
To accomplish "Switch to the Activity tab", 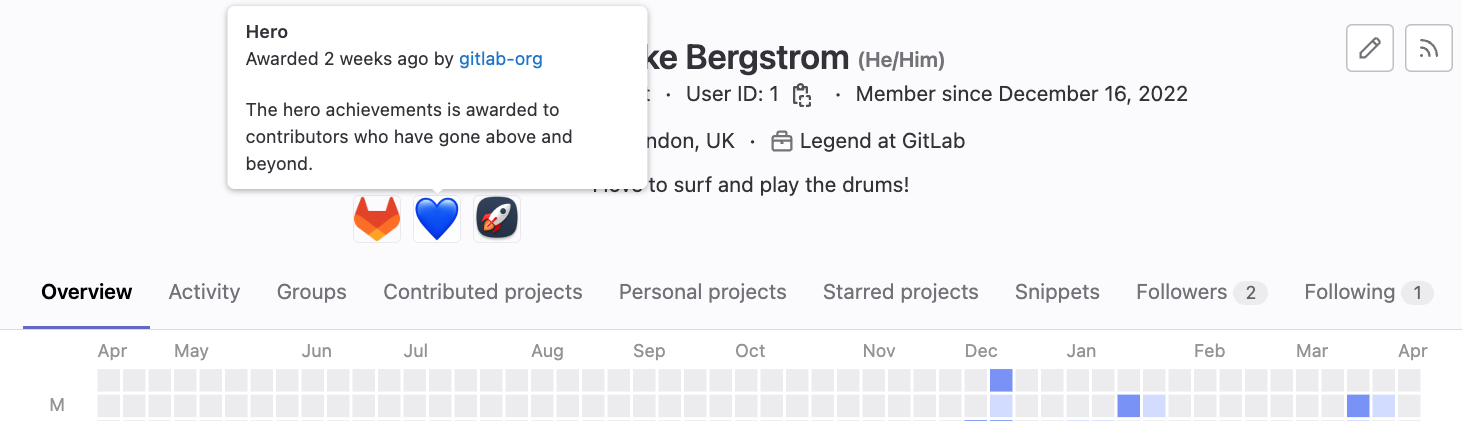I will coord(204,292).
